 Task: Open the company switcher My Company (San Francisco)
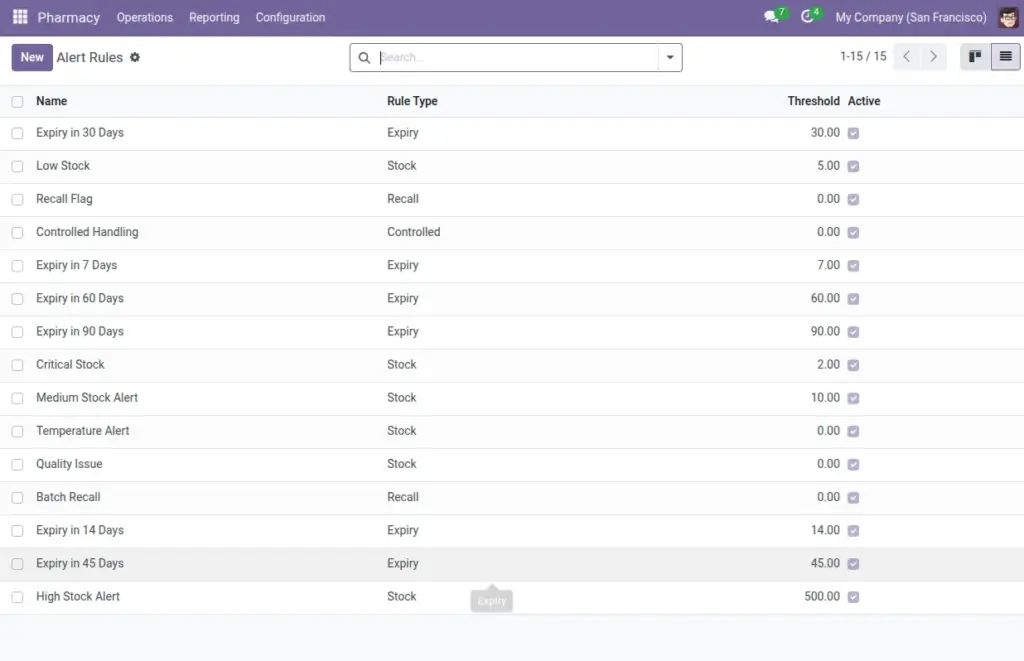point(911,18)
